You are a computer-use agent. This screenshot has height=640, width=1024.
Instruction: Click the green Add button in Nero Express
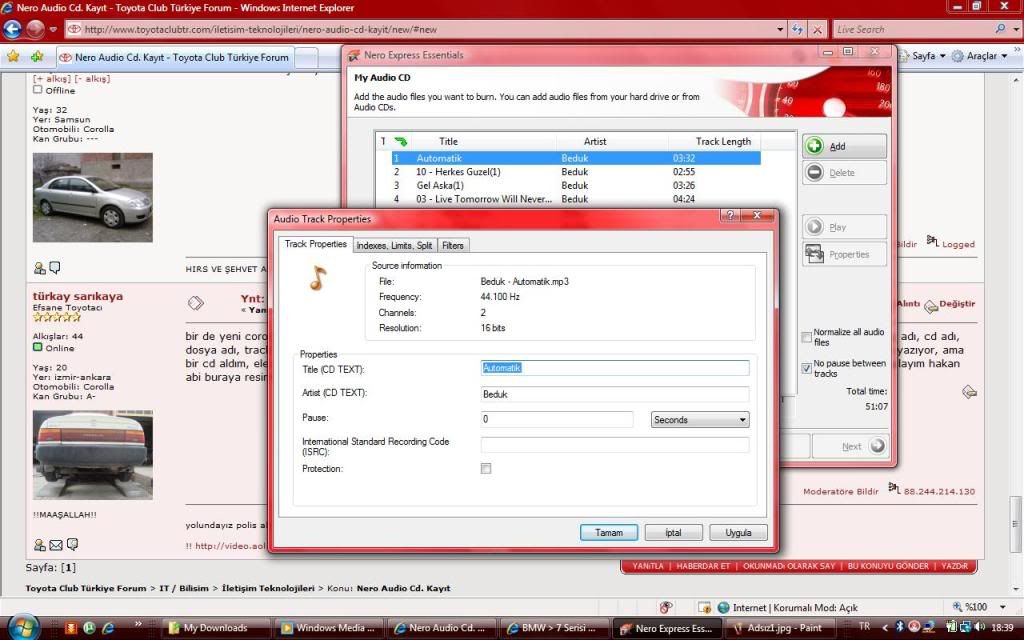click(x=844, y=146)
